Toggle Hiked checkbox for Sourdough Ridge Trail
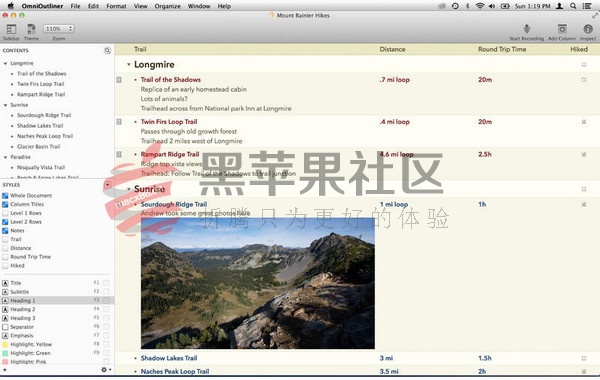600x380 pixels. pyautogui.click(x=584, y=204)
